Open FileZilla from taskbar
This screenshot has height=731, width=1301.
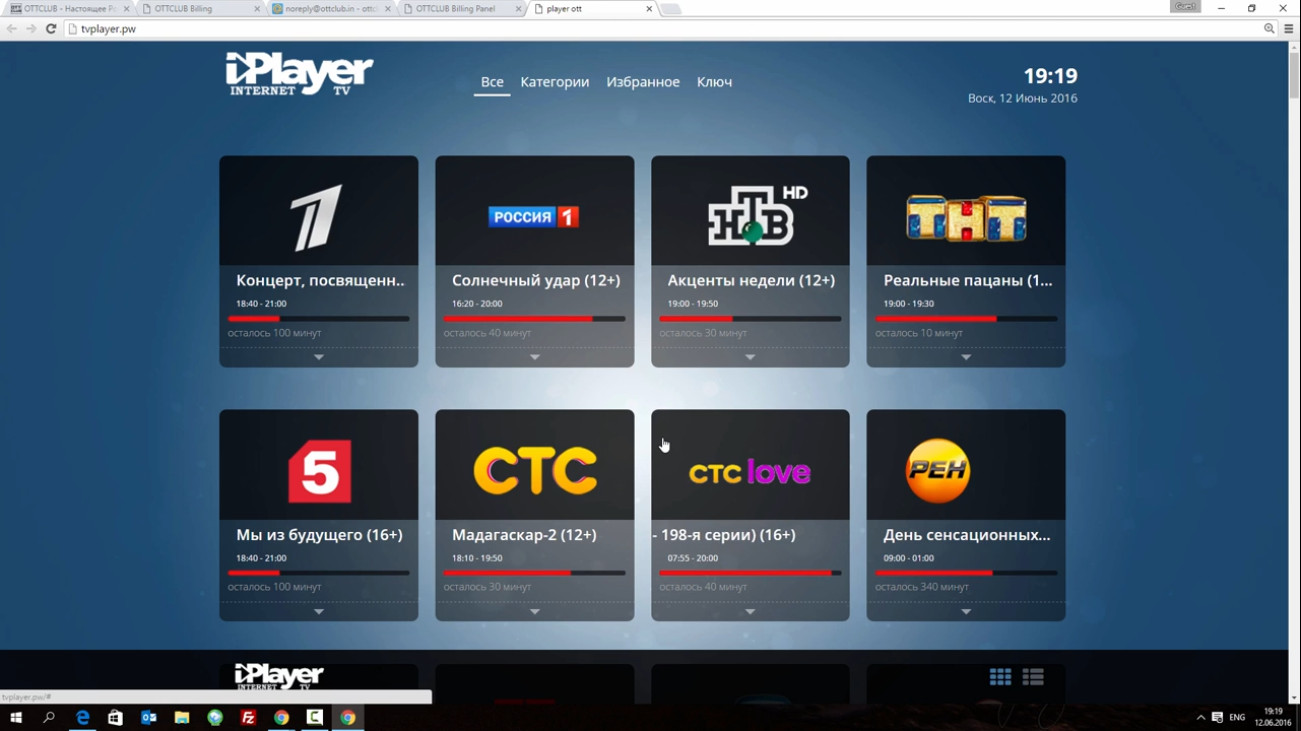(248, 717)
